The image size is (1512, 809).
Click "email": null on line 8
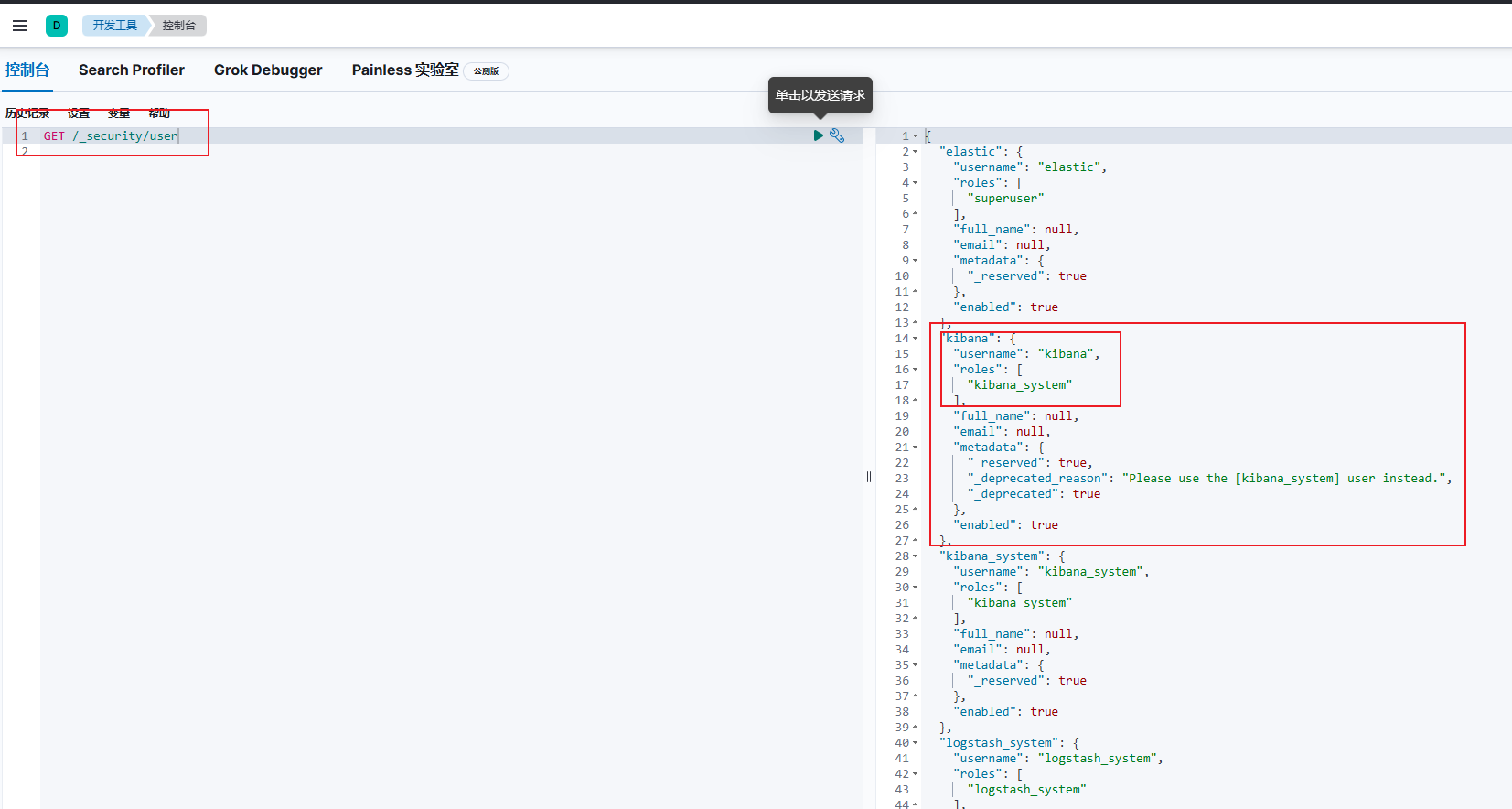coord(1002,245)
